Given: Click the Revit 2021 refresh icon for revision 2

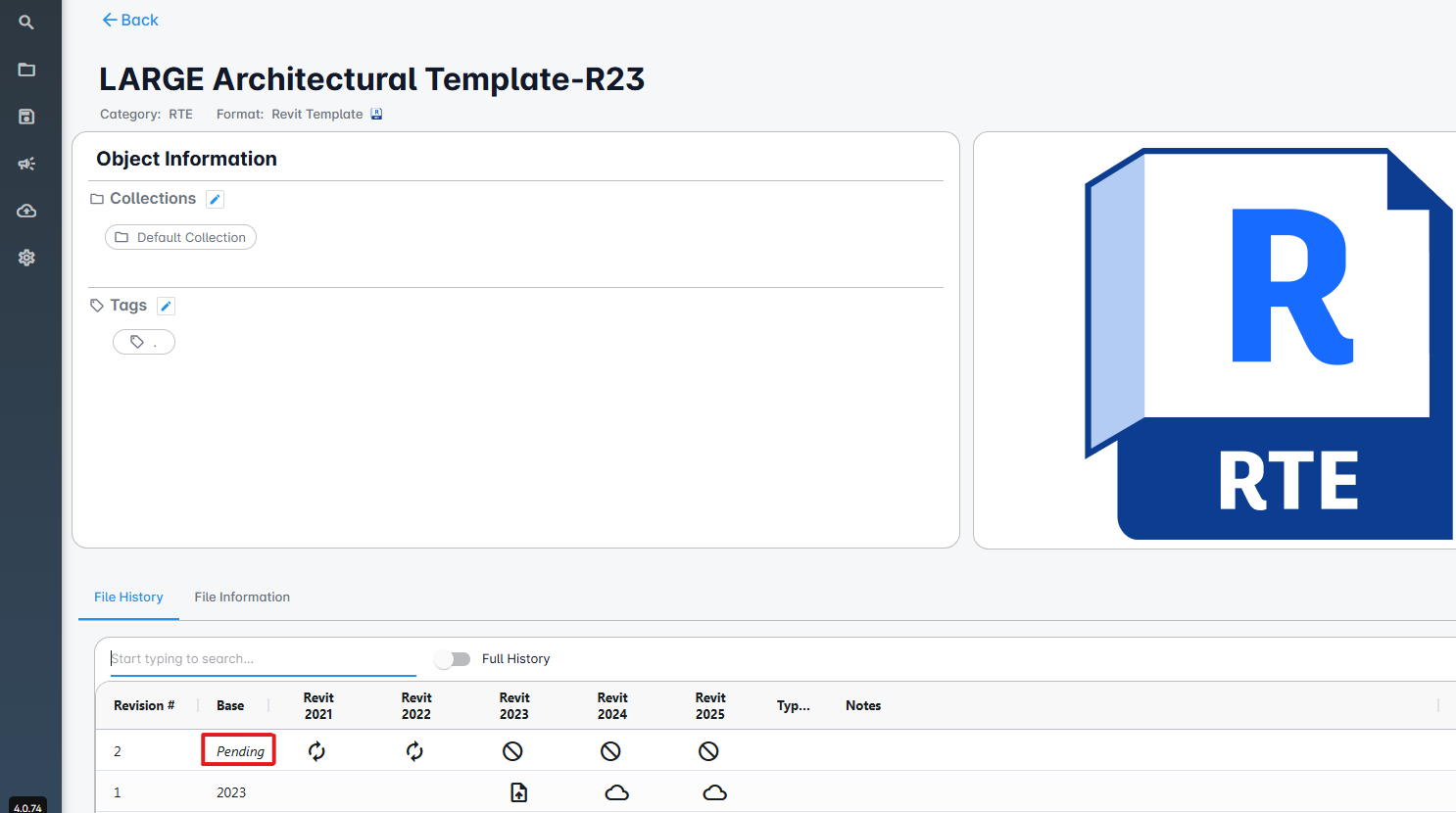Looking at the screenshot, I should [316, 751].
